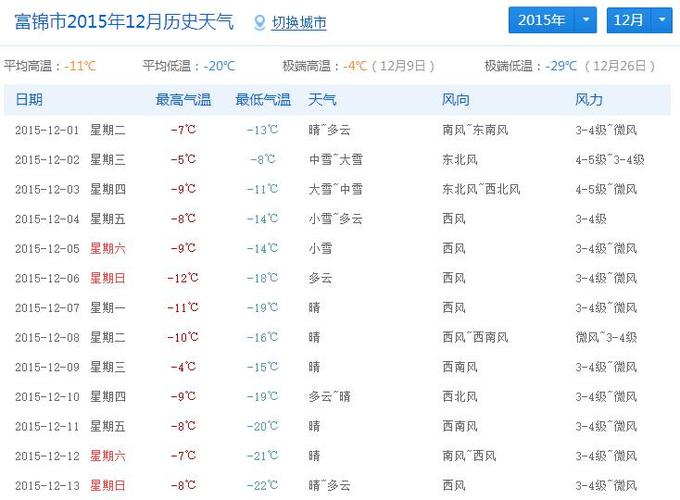Screen dimensions: 680x500
Task: Select date cell 2015-12-09
Action: (47, 367)
